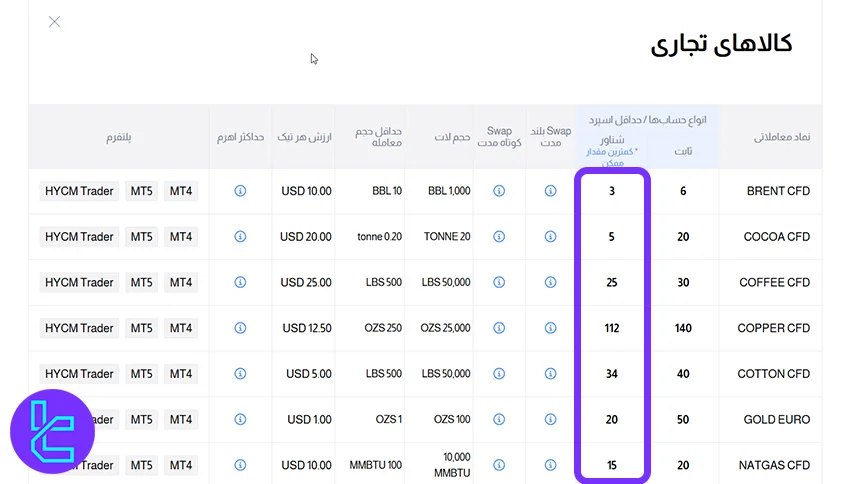Viewport: 860px width, 484px height.
Task: Select MT4 platform in BRENT CFD row
Action: 181,191
